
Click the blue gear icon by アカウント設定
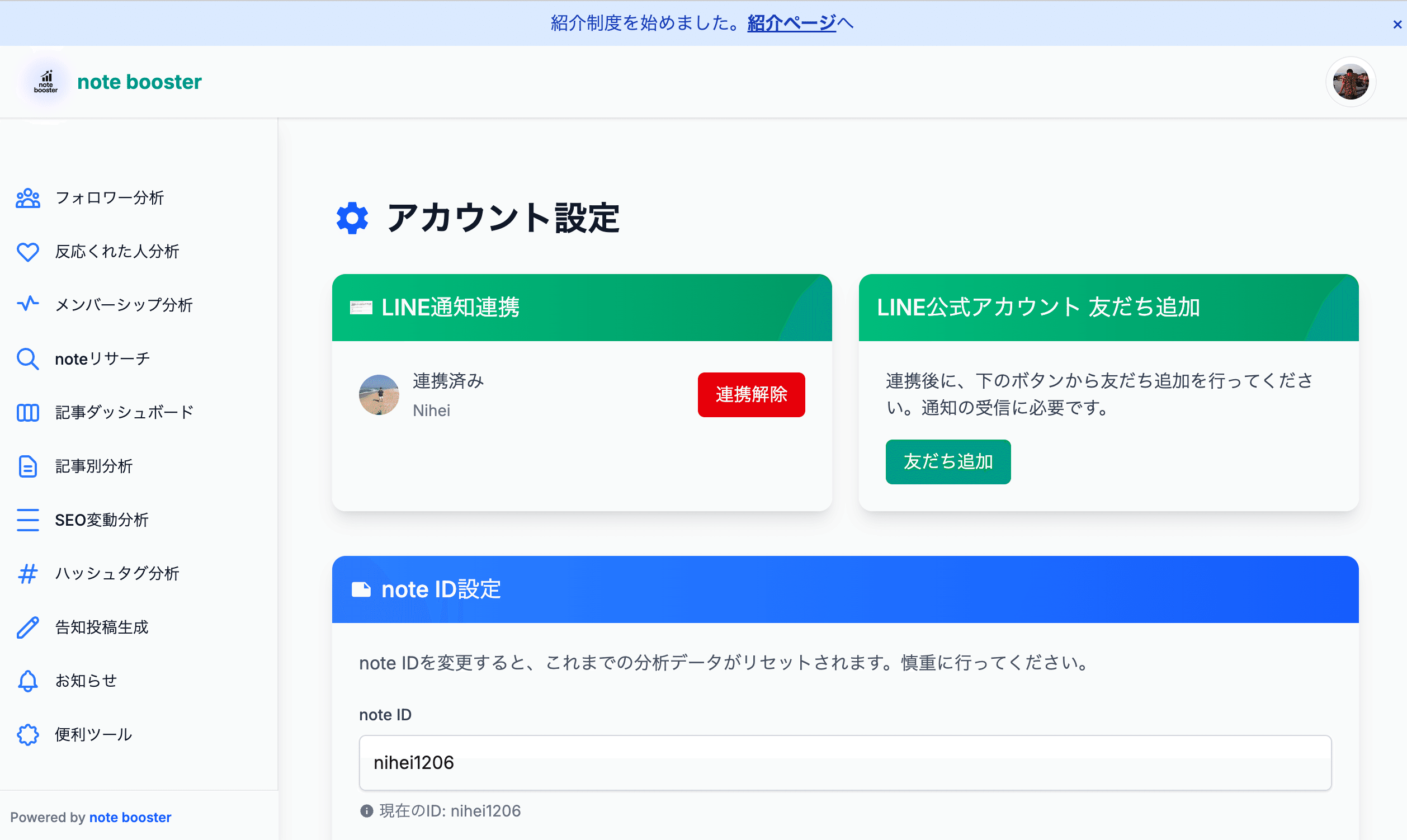tap(352, 218)
